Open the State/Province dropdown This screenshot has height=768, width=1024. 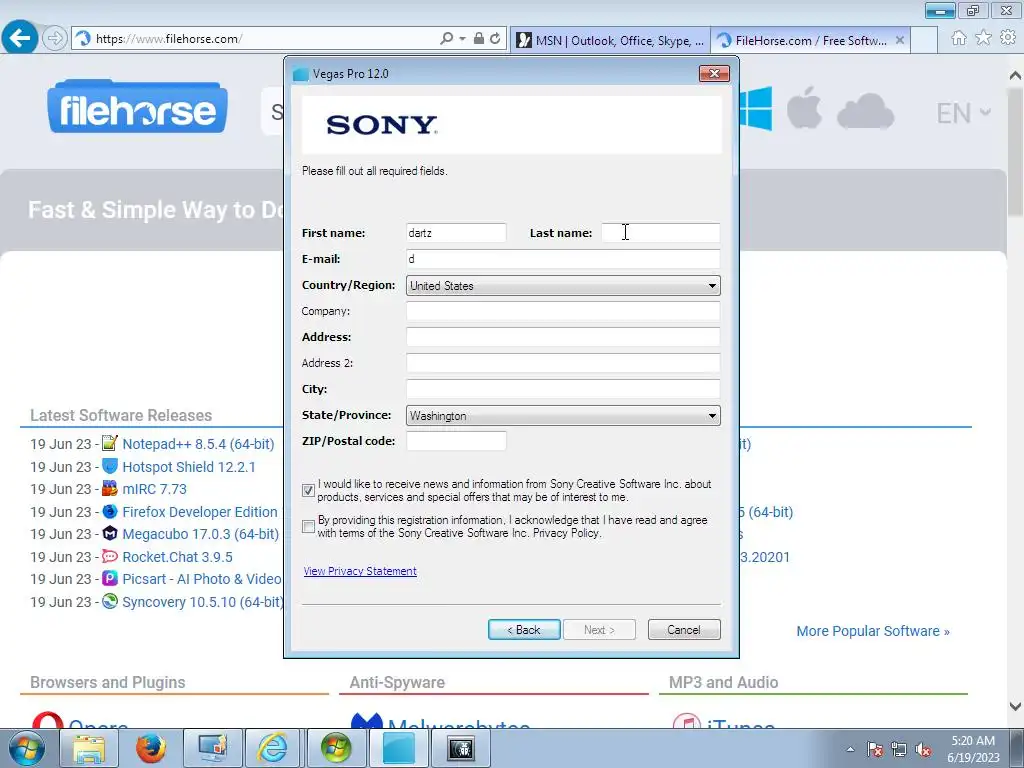click(x=563, y=415)
